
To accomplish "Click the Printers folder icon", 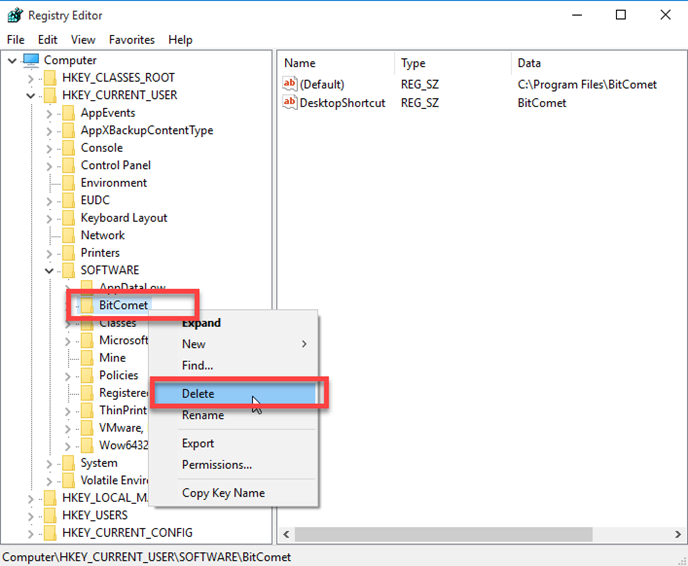I will click(x=68, y=253).
